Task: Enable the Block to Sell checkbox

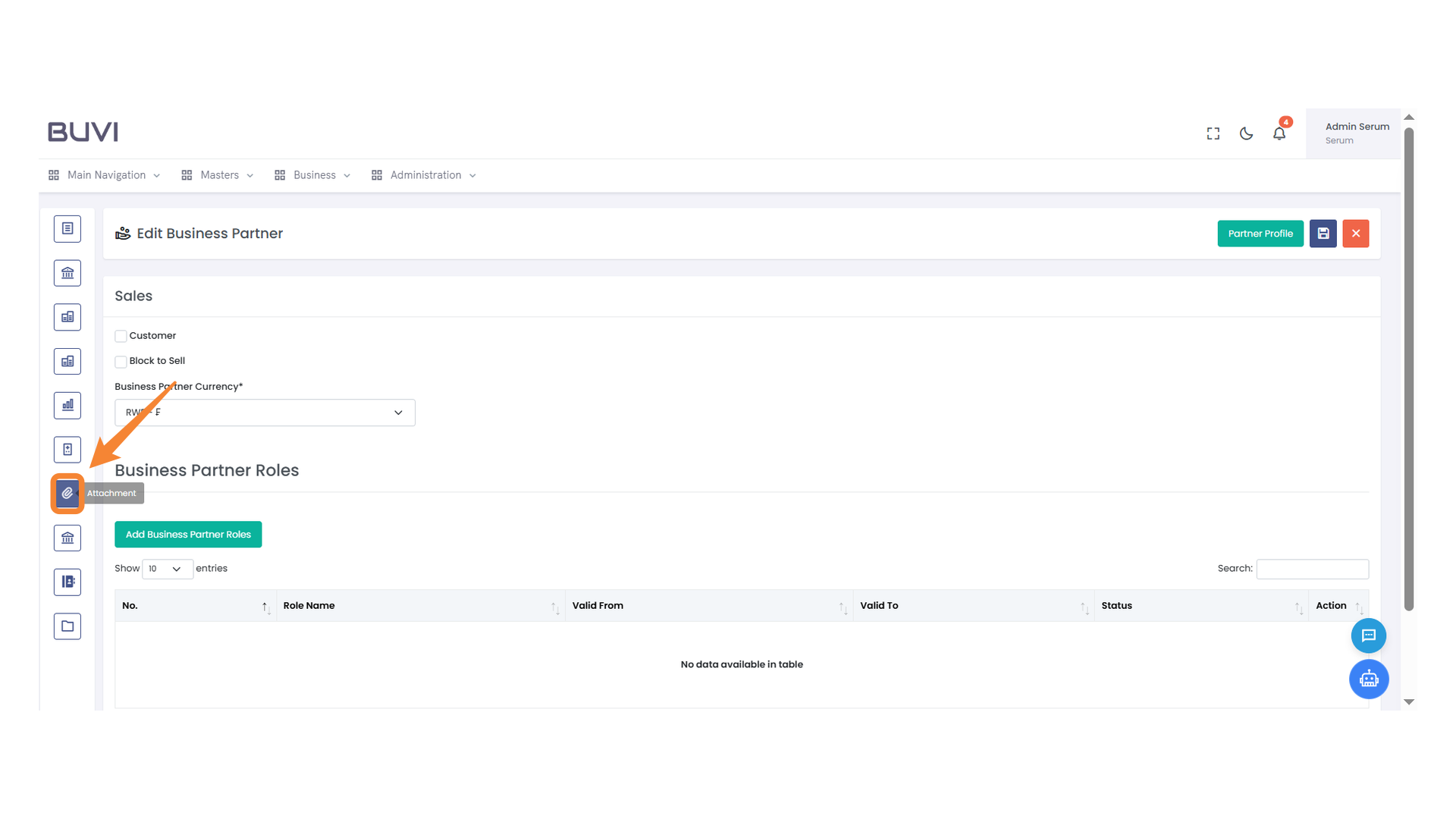Action: pyautogui.click(x=121, y=362)
